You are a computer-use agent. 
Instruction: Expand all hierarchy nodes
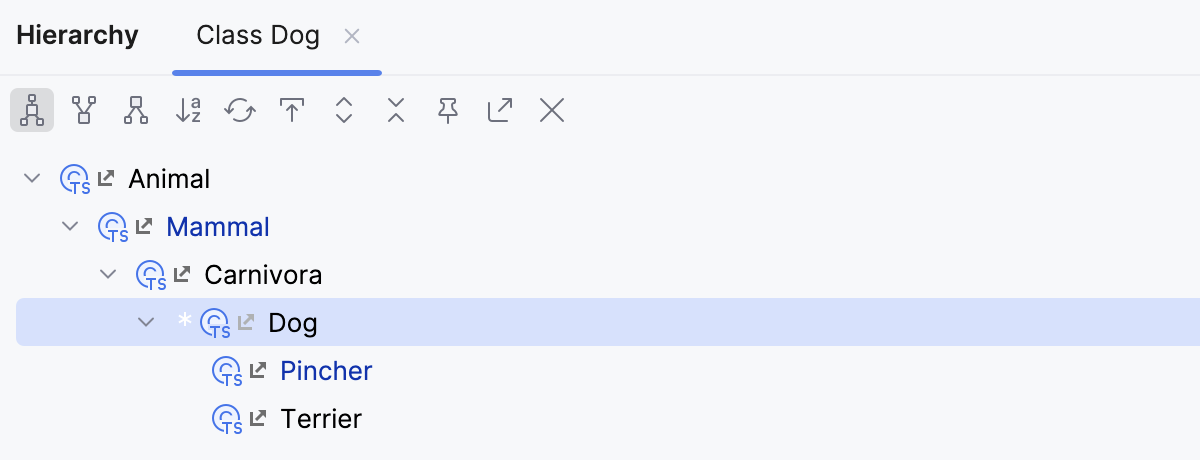(x=344, y=110)
